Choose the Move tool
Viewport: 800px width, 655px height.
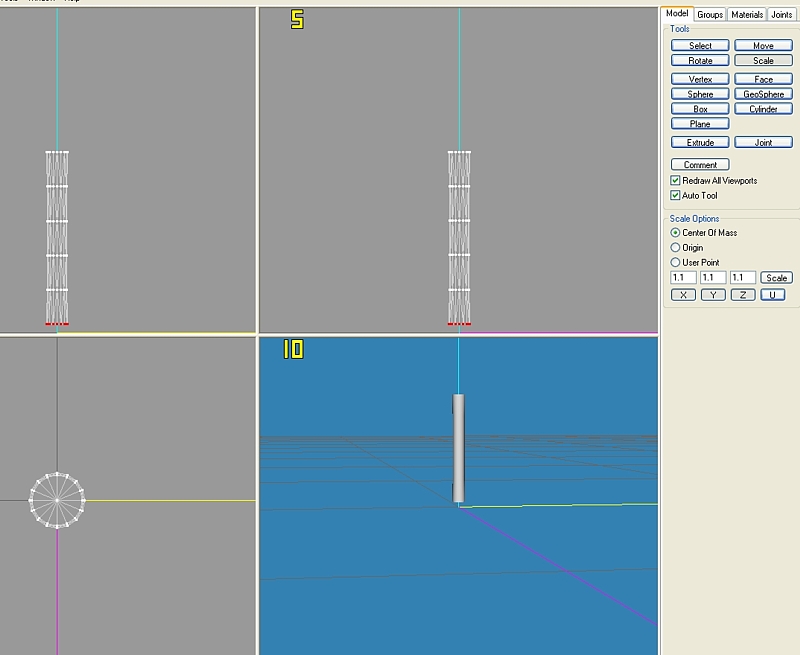pyautogui.click(x=763, y=46)
